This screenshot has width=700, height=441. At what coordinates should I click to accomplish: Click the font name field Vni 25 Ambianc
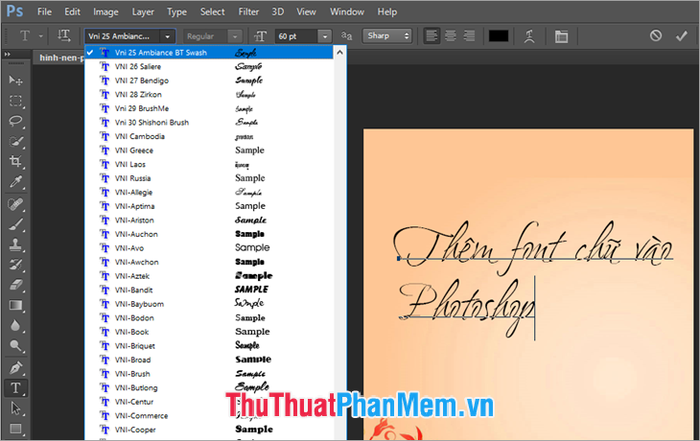tap(123, 36)
